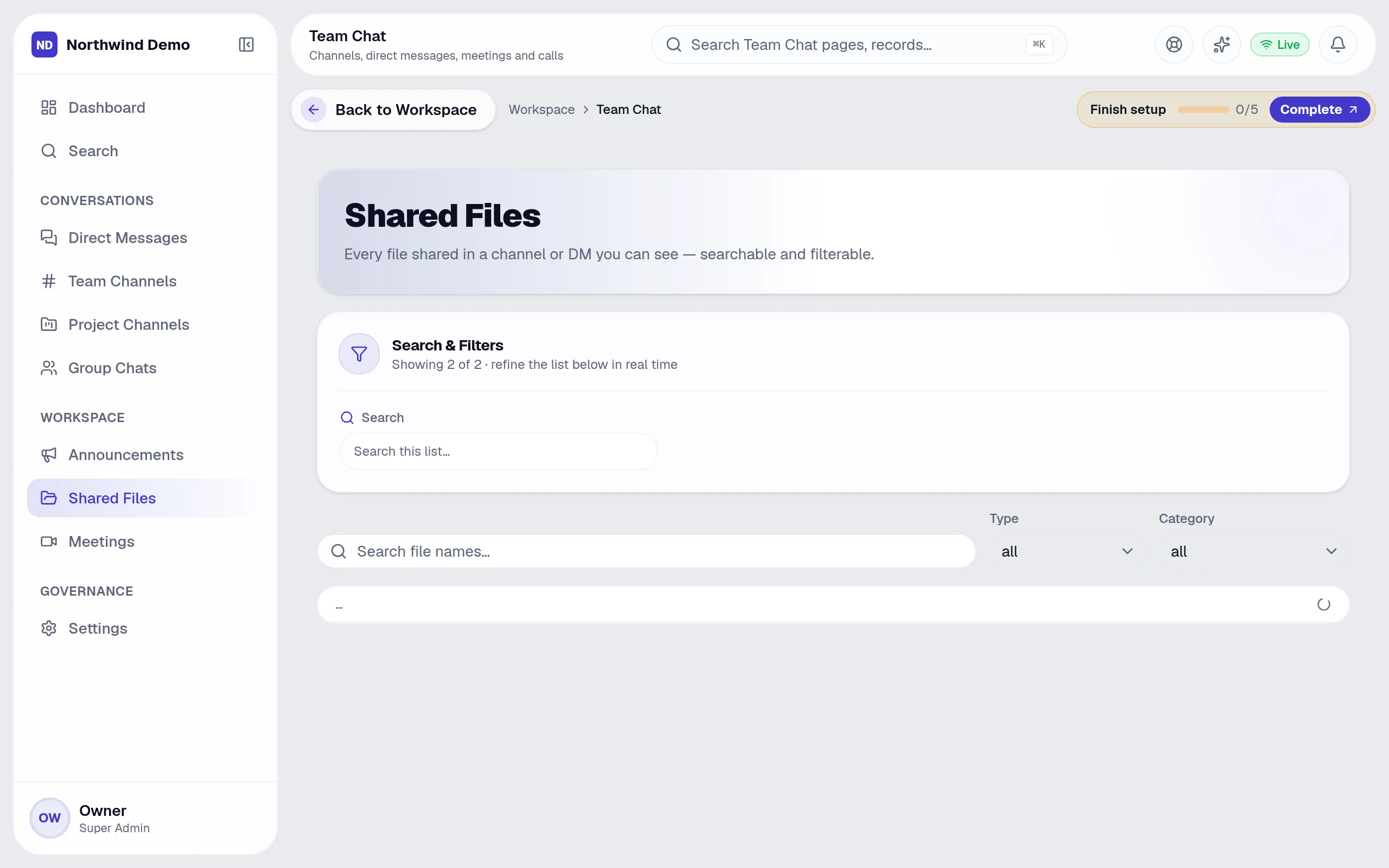
Task: Open Announcements page
Action: pyautogui.click(x=145, y=455)
